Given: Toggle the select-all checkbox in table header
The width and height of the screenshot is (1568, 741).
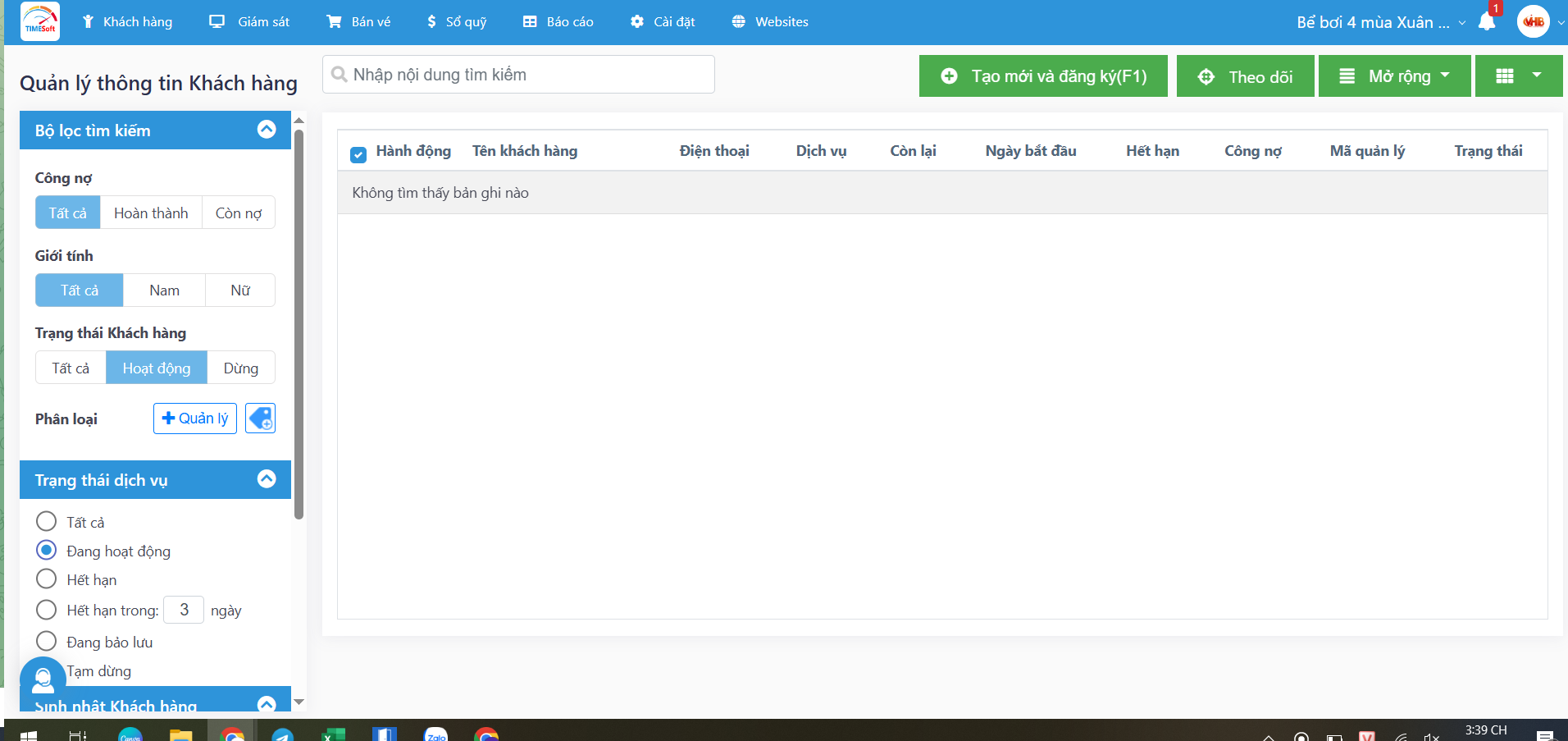Looking at the screenshot, I should pyautogui.click(x=358, y=154).
